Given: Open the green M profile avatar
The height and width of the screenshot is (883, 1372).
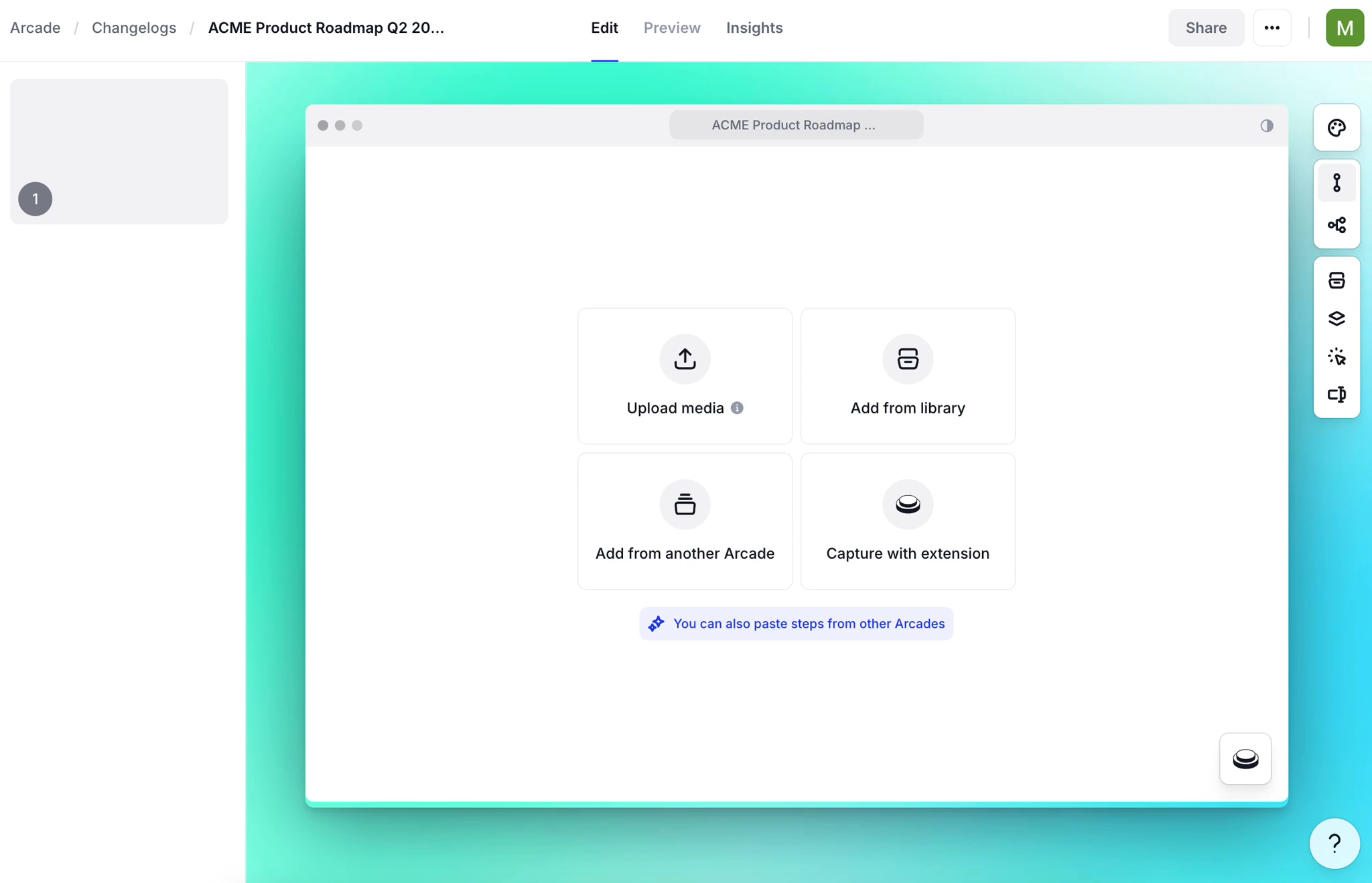Looking at the screenshot, I should click(x=1345, y=27).
